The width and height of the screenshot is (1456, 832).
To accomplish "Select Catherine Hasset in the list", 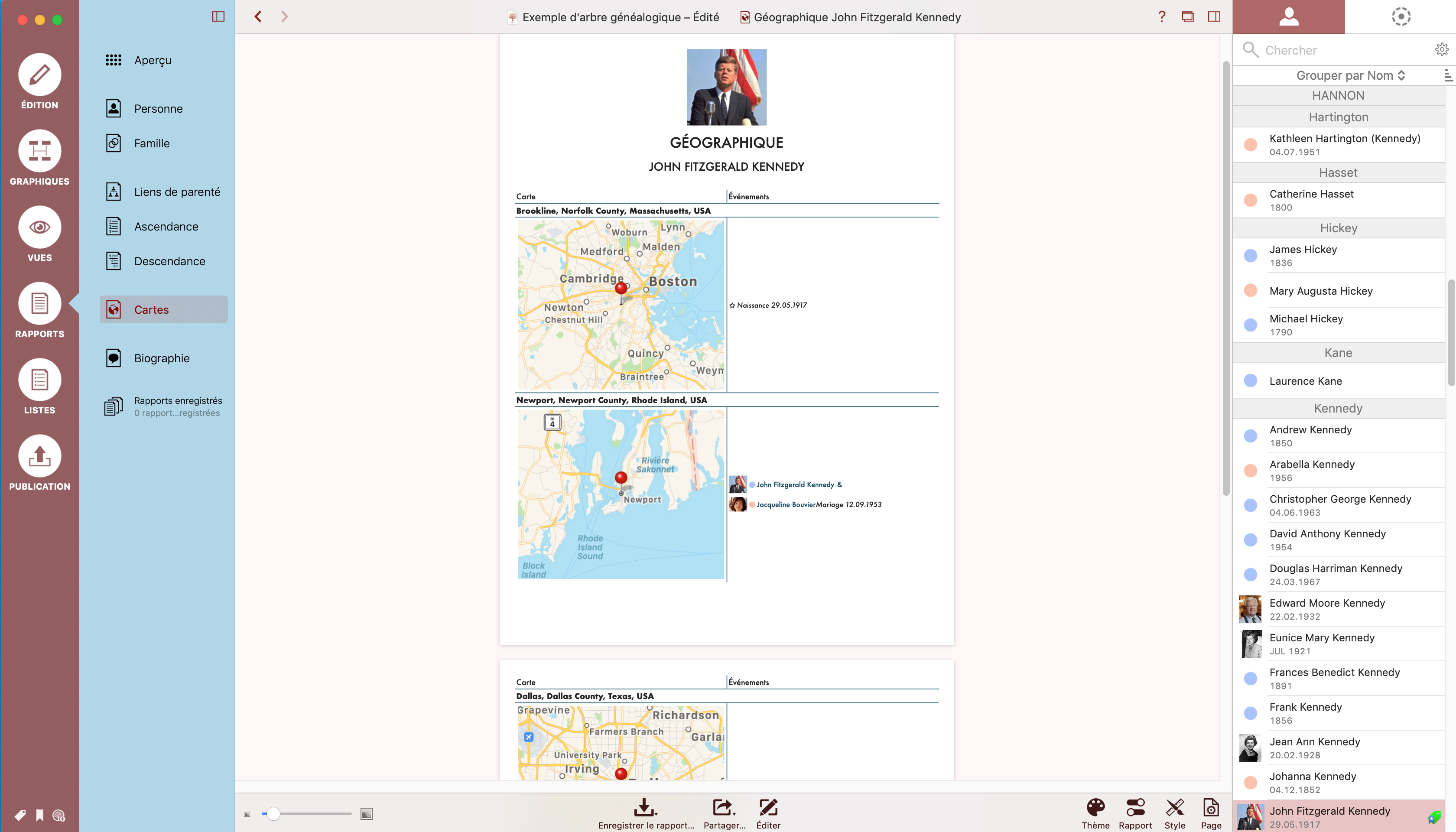I will [x=1338, y=200].
